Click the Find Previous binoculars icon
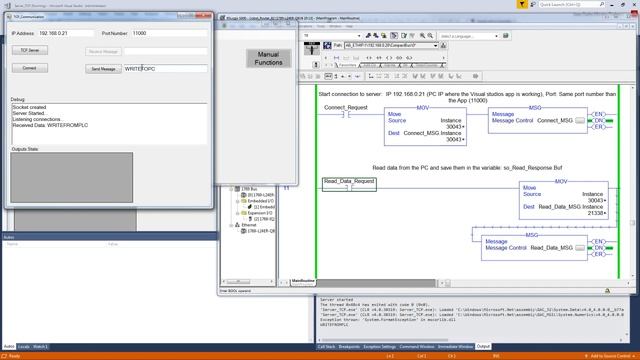Screen dimensions: 640x360 click(x=368, y=36)
